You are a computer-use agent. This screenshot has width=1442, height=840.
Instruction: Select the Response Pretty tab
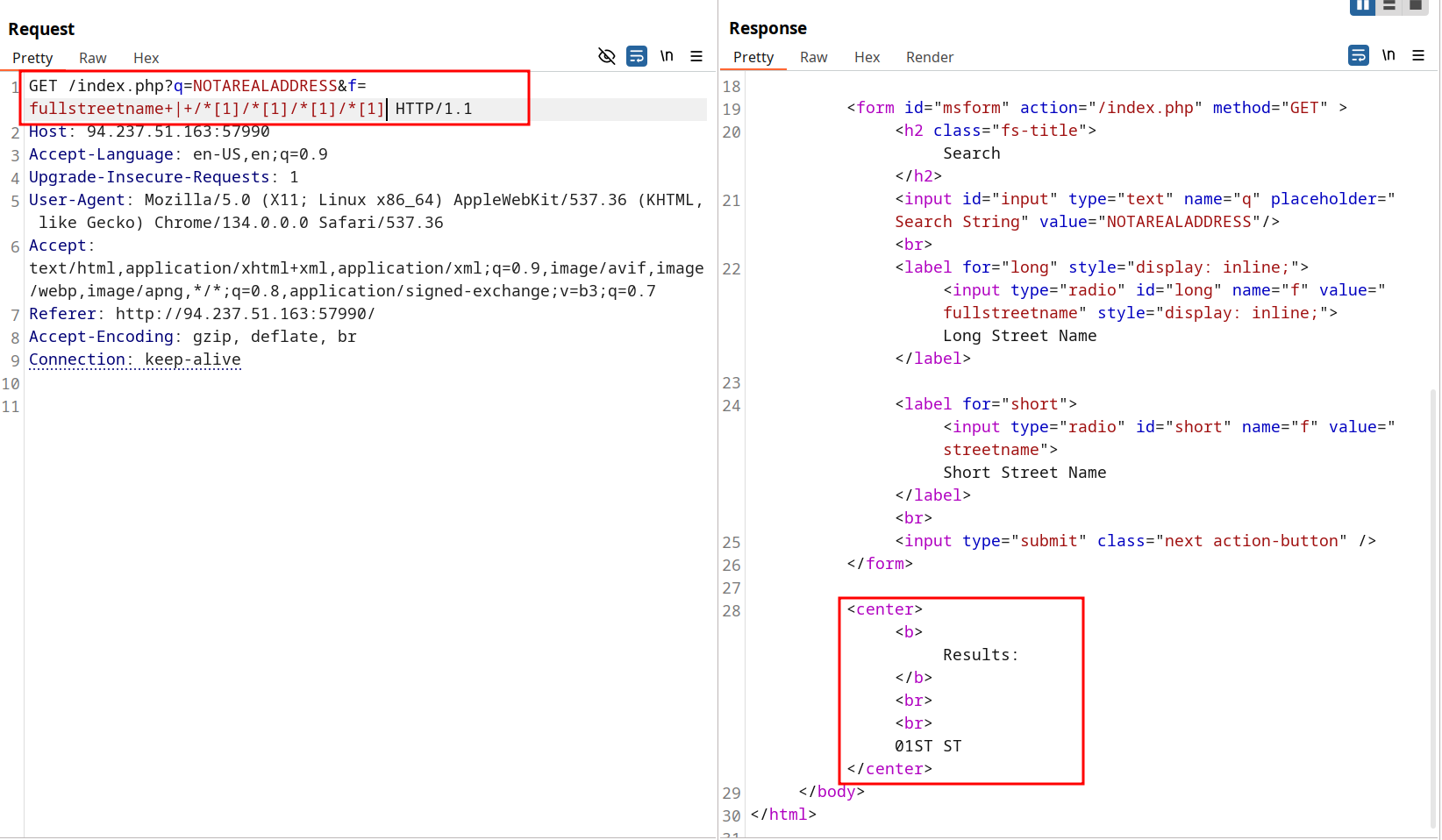(x=753, y=58)
